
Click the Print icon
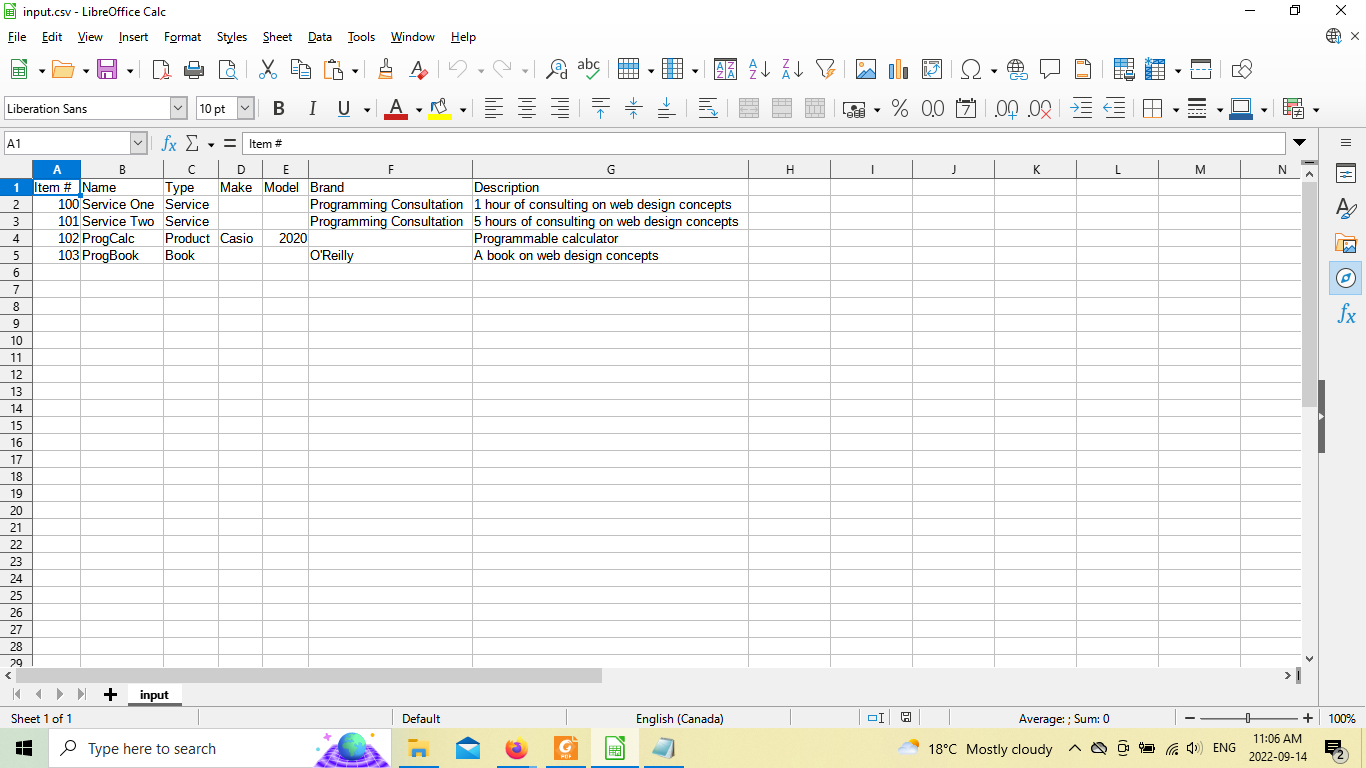[194, 69]
